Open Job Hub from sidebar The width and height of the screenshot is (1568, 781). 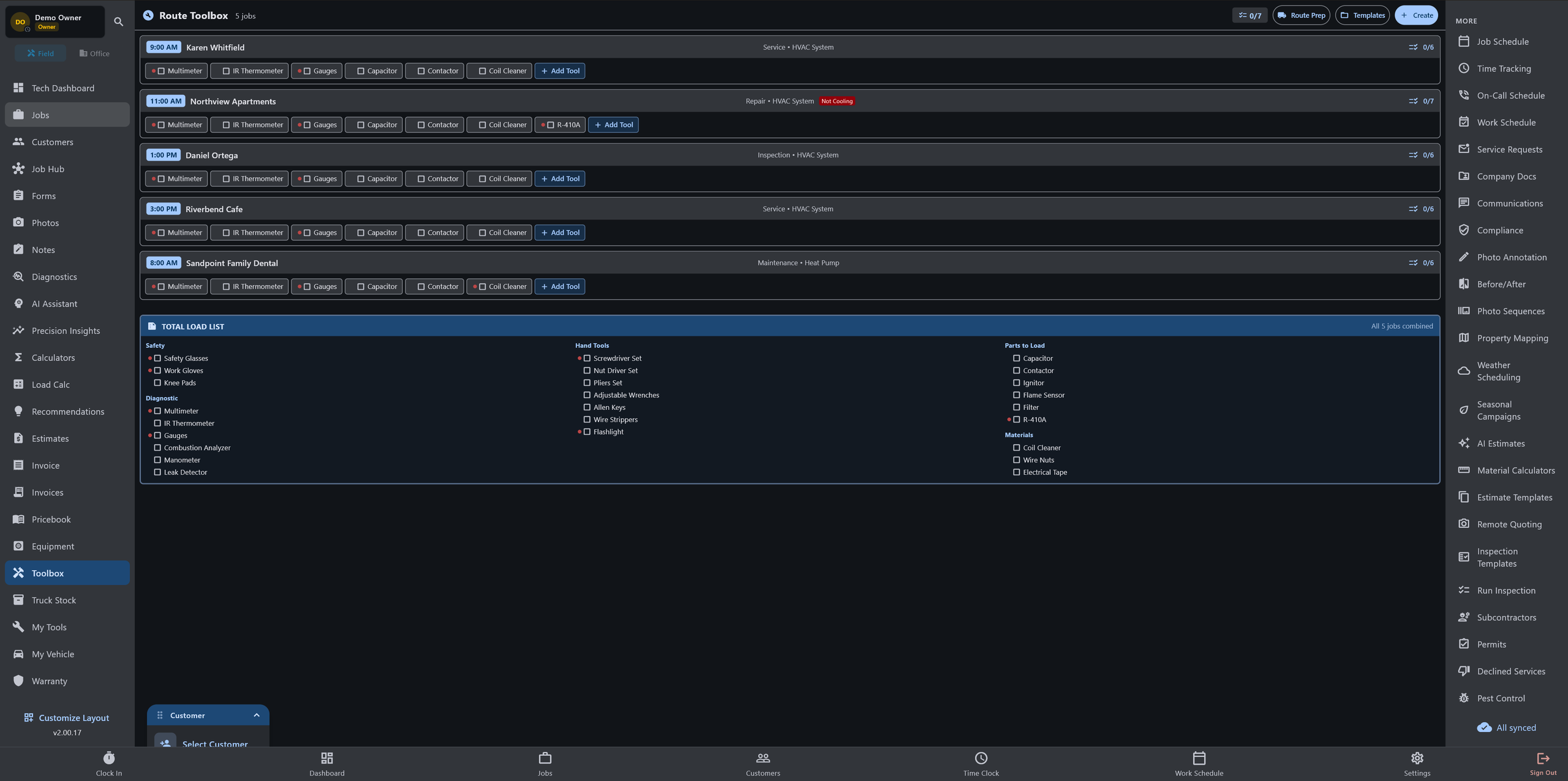pyautogui.click(x=67, y=168)
